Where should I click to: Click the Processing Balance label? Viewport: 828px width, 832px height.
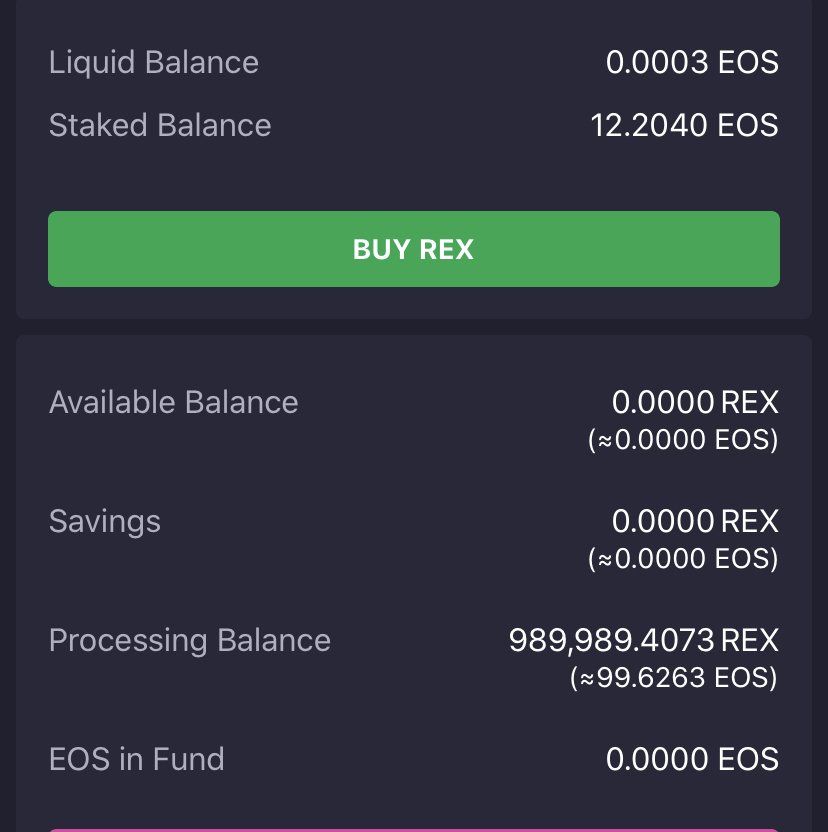[190, 640]
